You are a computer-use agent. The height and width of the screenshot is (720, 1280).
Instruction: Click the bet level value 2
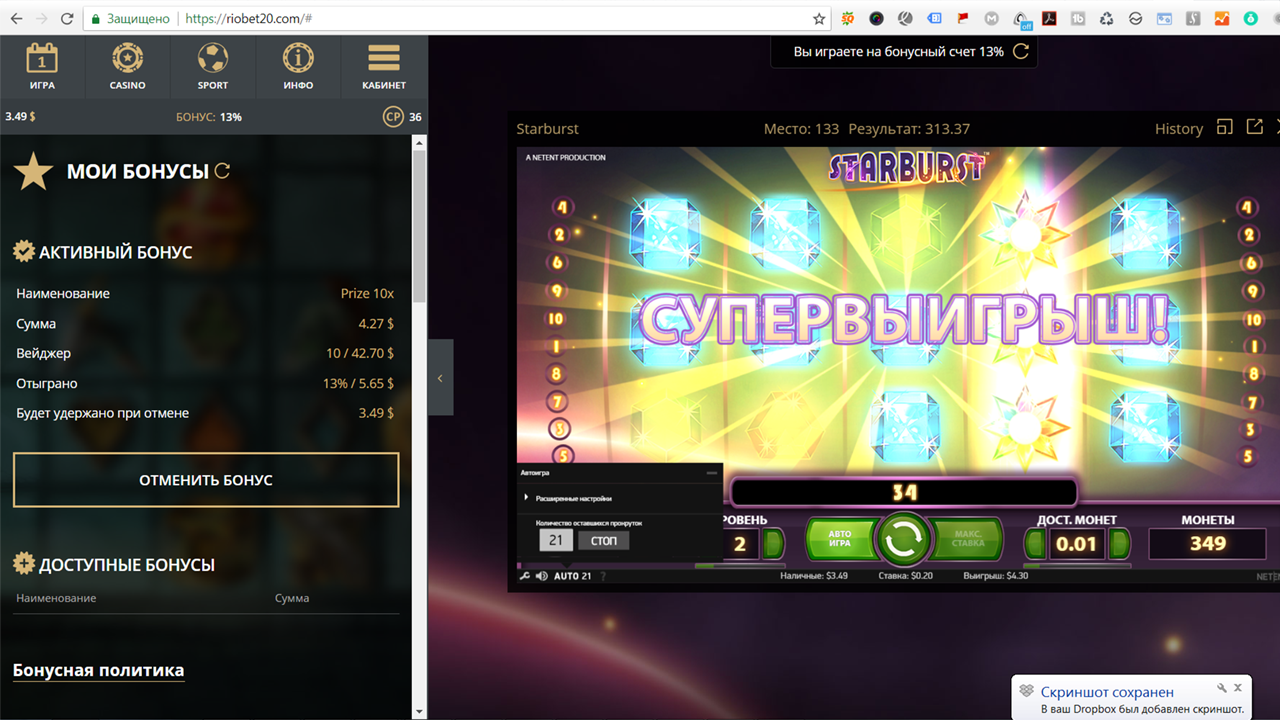point(740,544)
